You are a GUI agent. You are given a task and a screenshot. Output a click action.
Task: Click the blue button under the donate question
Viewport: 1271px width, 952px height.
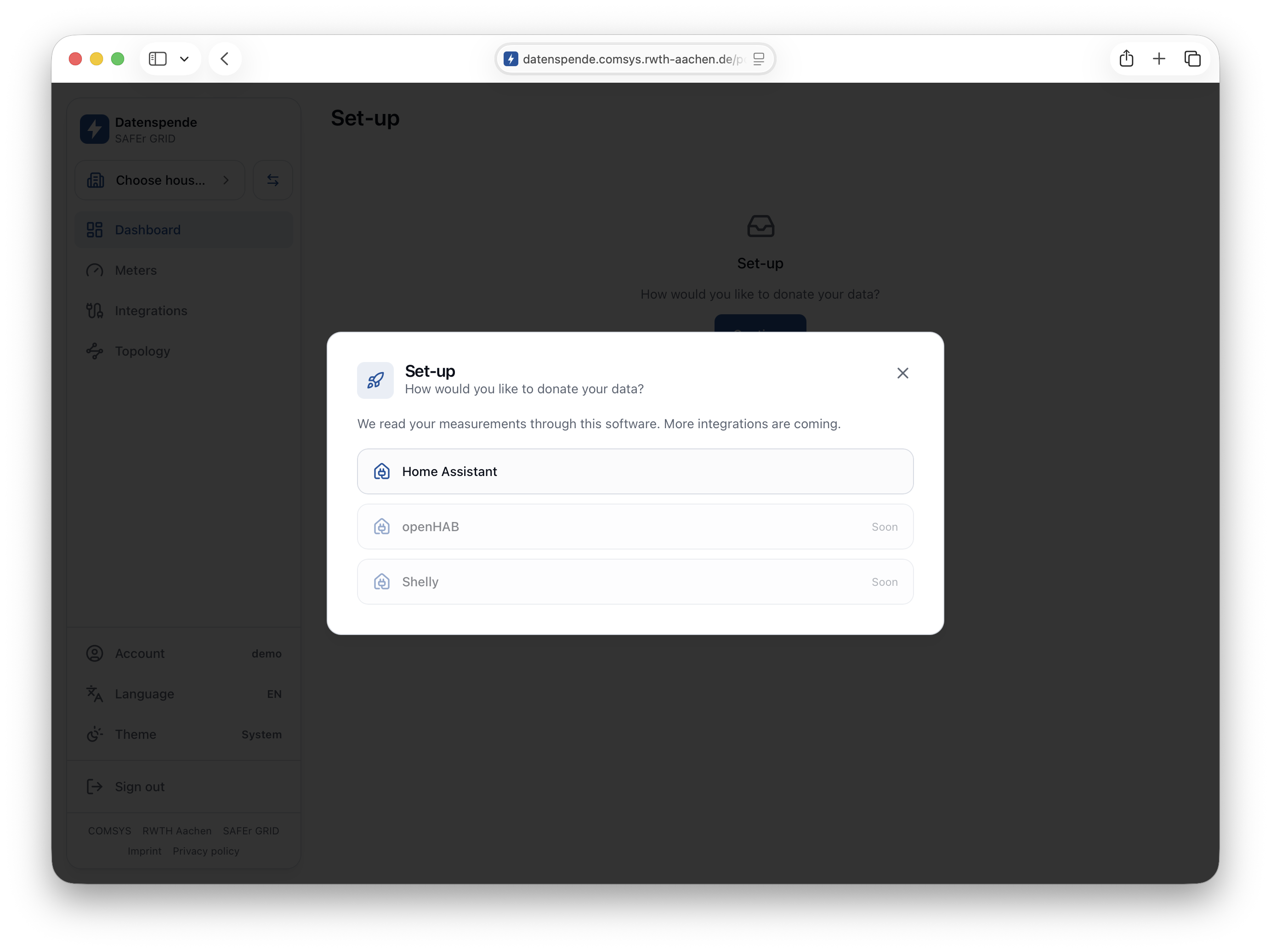pyautogui.click(x=760, y=323)
